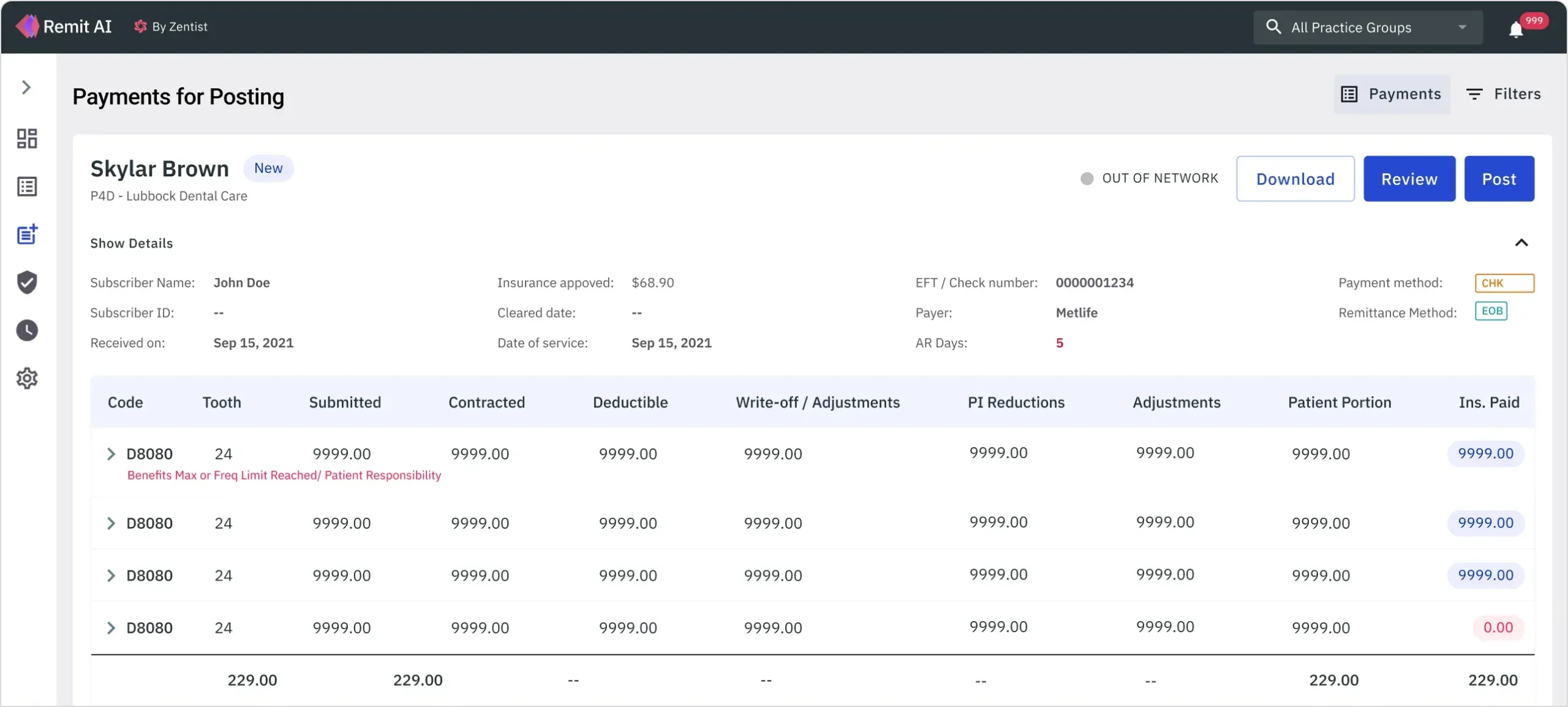Click the Download button

pyautogui.click(x=1295, y=179)
